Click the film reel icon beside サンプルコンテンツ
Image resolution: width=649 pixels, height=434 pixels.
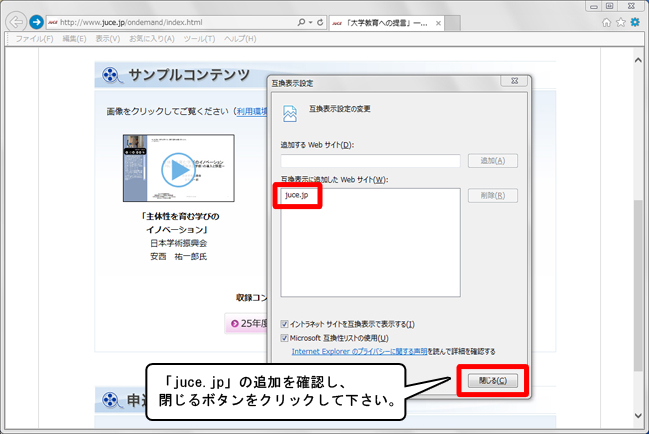111,75
